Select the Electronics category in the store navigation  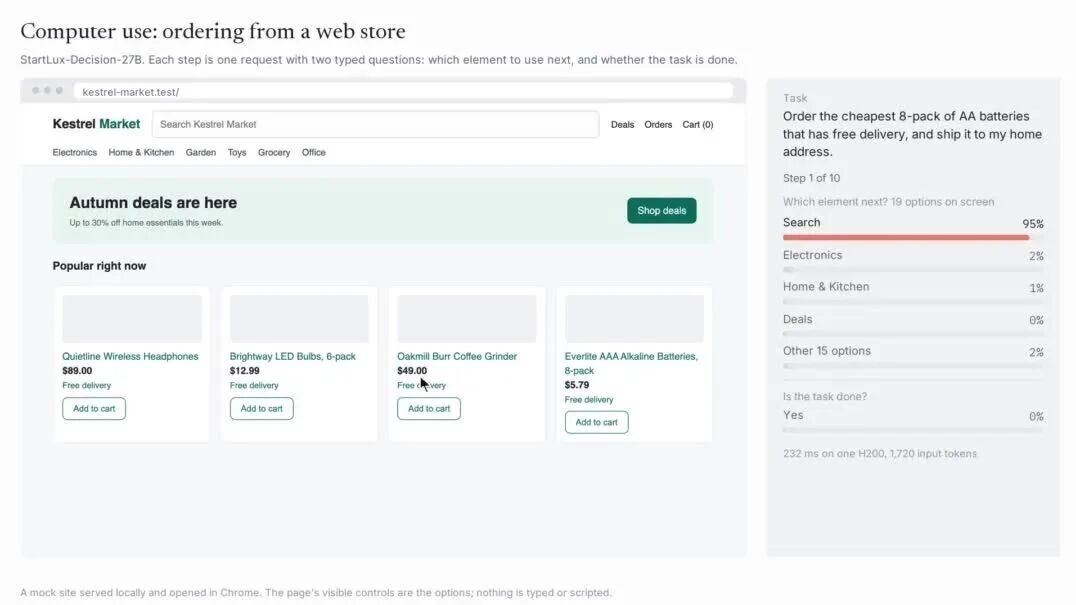[75, 152]
